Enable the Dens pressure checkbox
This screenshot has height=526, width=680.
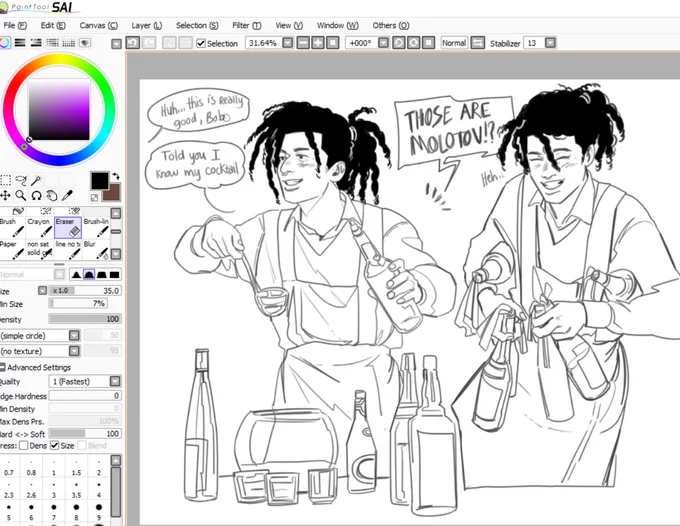(x=24, y=446)
